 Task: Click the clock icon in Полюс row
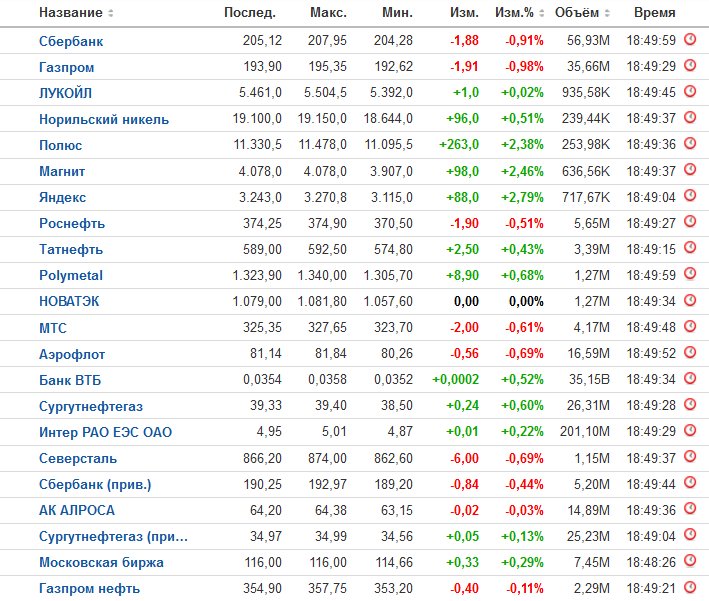click(690, 143)
